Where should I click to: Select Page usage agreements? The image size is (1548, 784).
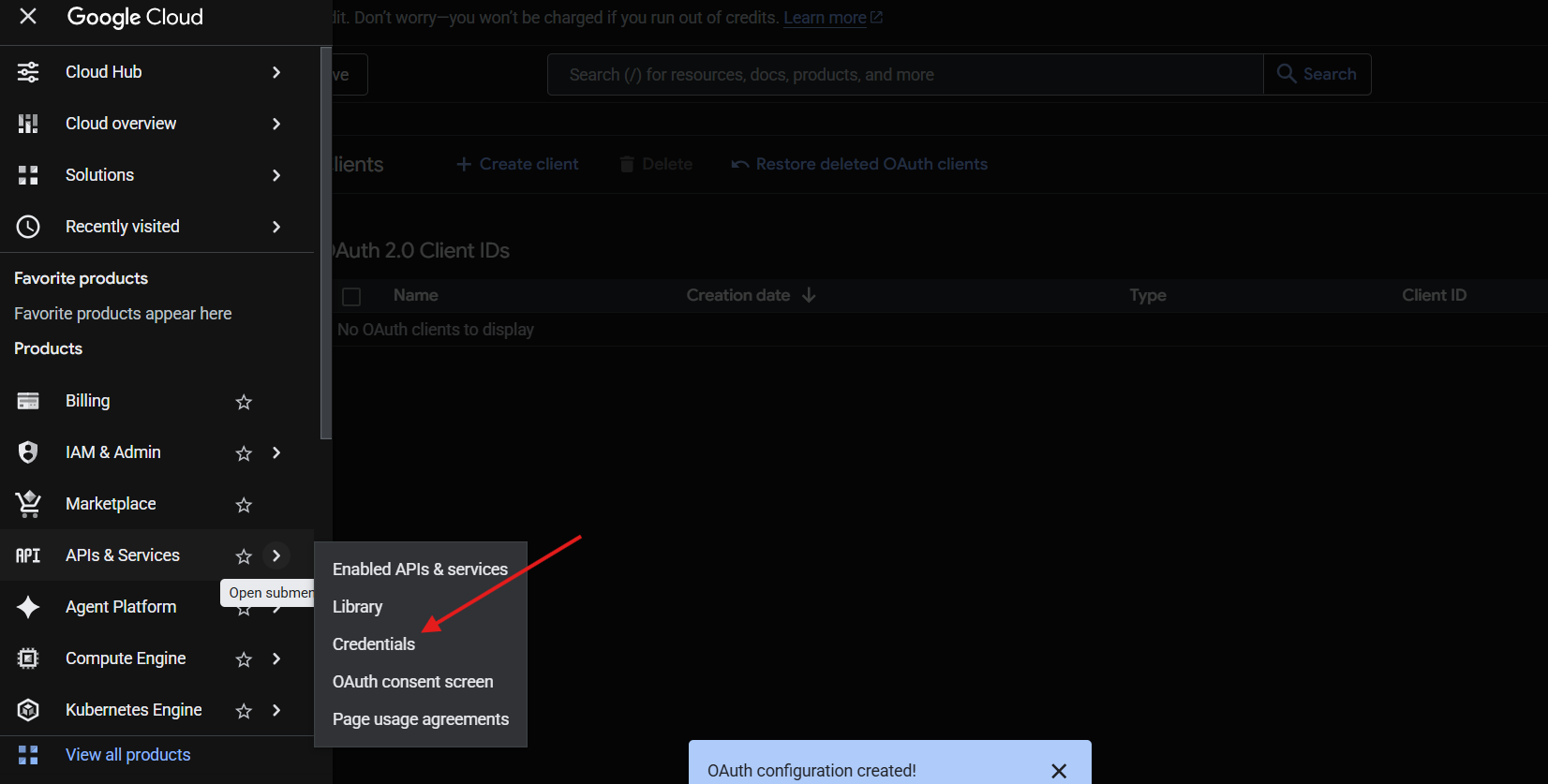(420, 719)
